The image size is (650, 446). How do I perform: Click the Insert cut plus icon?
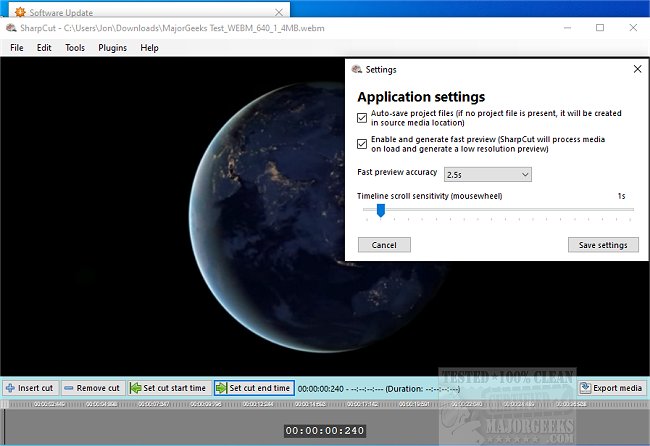pyautogui.click(x=9, y=388)
